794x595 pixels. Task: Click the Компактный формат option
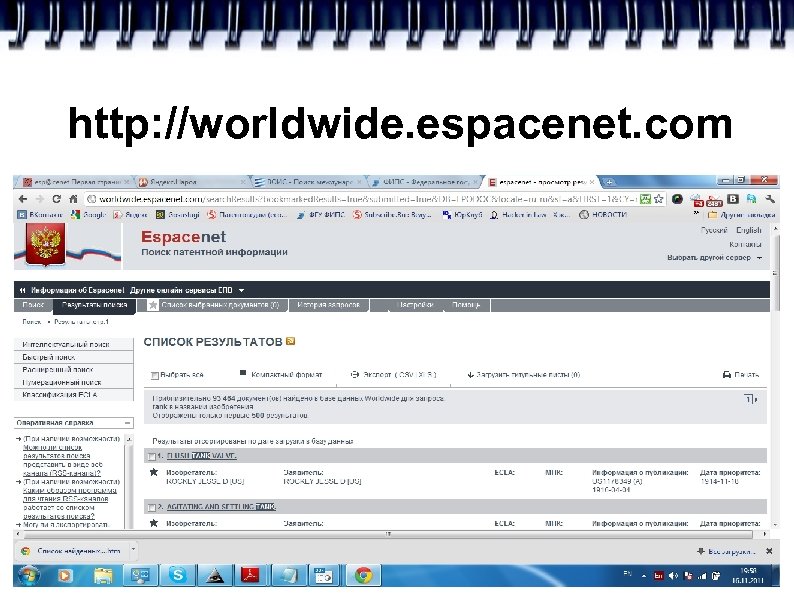[x=287, y=375]
